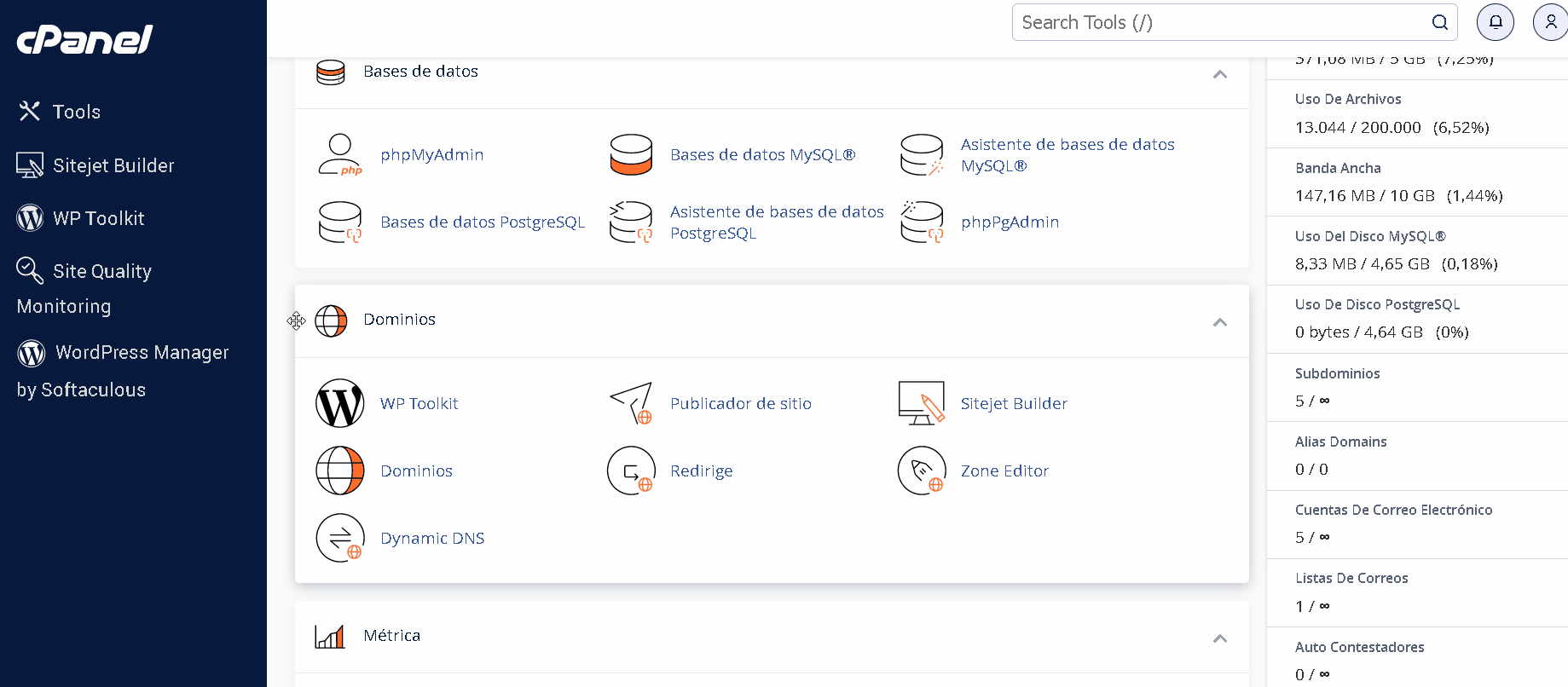
Task: Click the search magnifier icon in Search Tools
Action: [1440, 23]
